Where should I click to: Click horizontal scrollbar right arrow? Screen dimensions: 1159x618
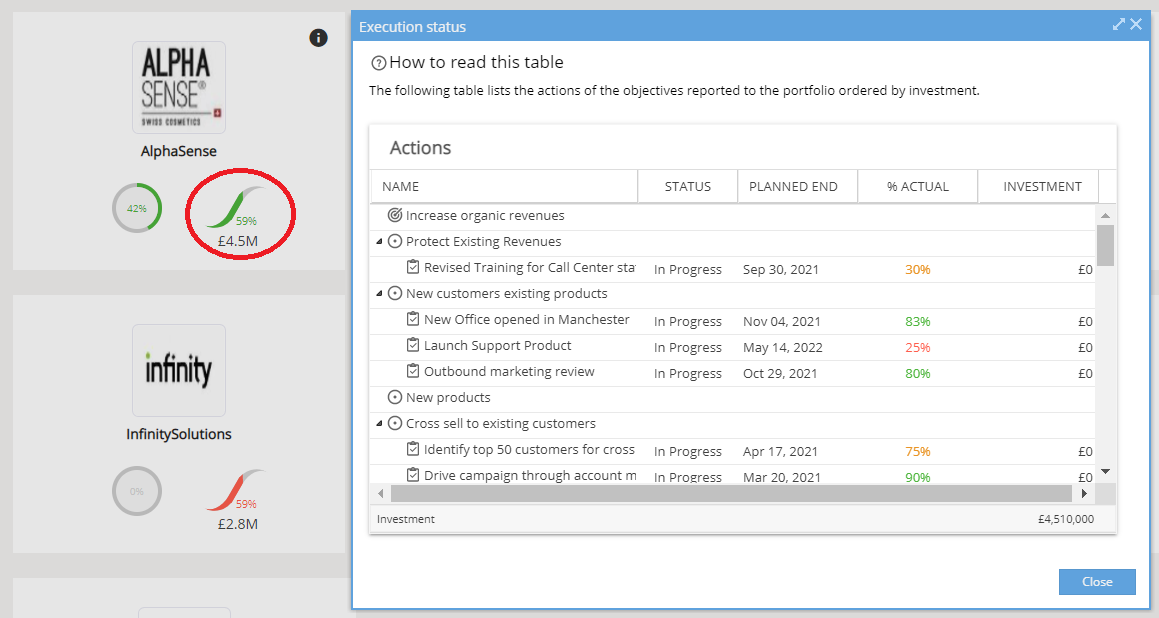[x=1084, y=493]
